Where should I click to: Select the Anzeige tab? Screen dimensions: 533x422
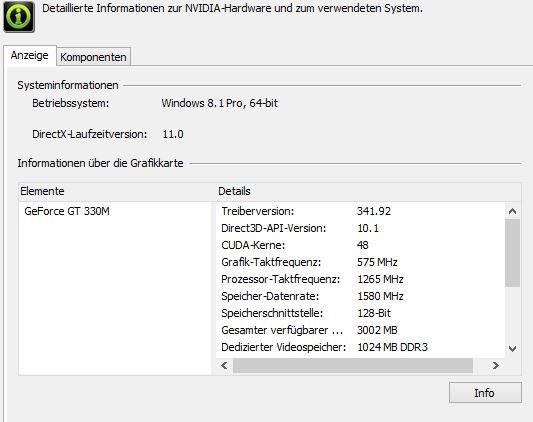[30, 55]
